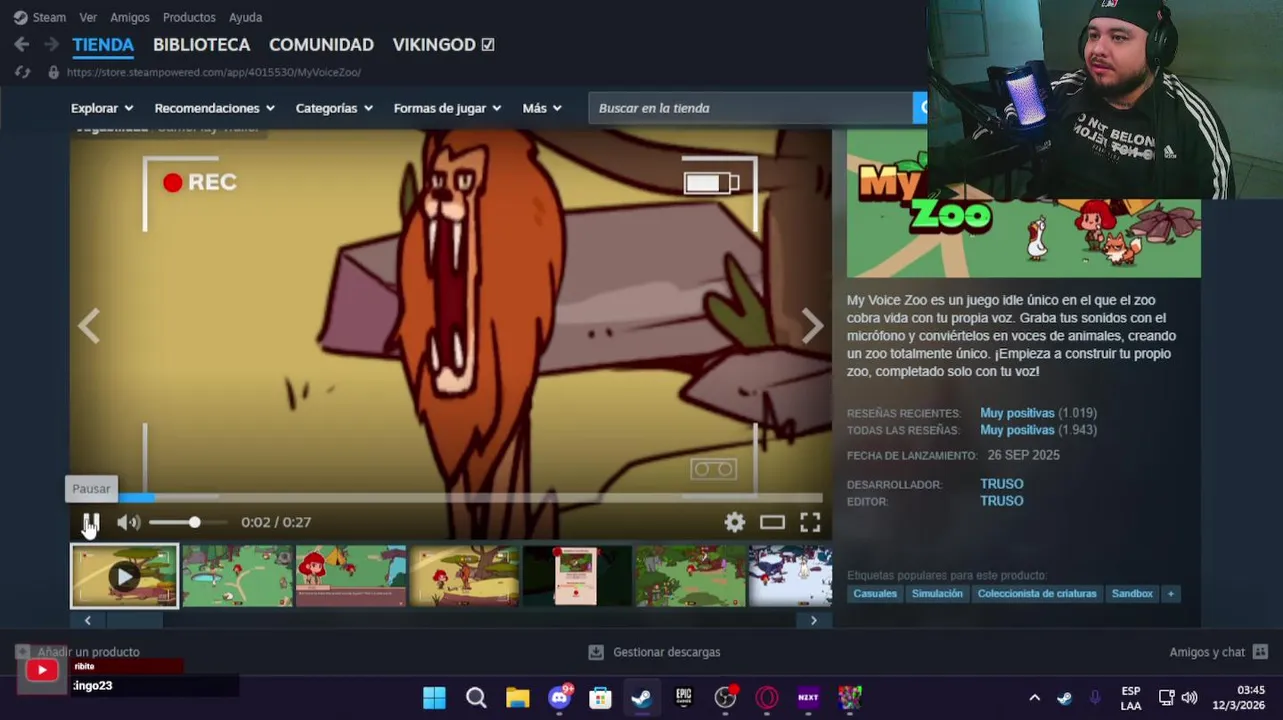Switch to the TIENDA tab
The width and height of the screenshot is (1283, 720).
(103, 45)
